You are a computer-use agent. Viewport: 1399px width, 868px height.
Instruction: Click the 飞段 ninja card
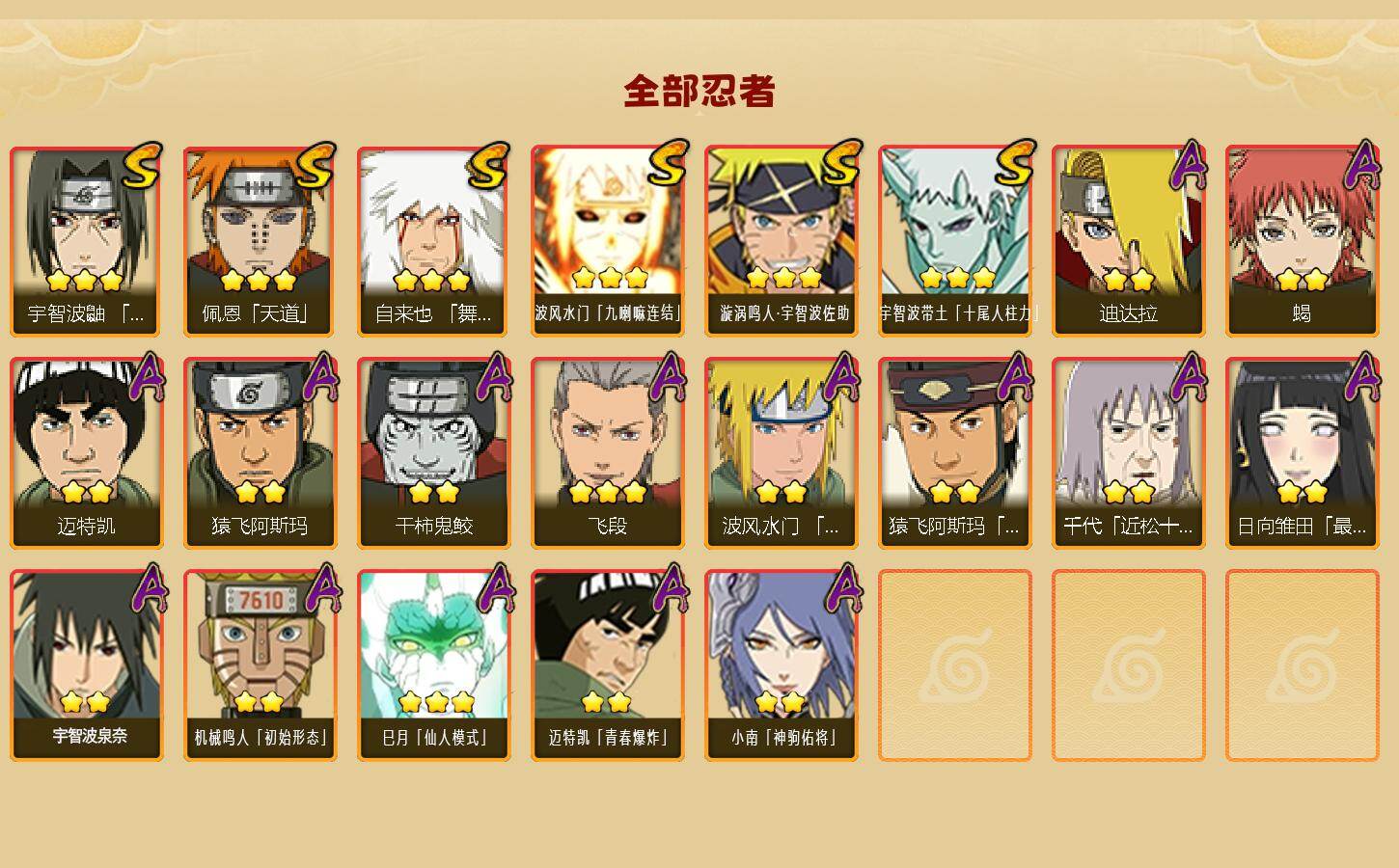tap(607, 453)
